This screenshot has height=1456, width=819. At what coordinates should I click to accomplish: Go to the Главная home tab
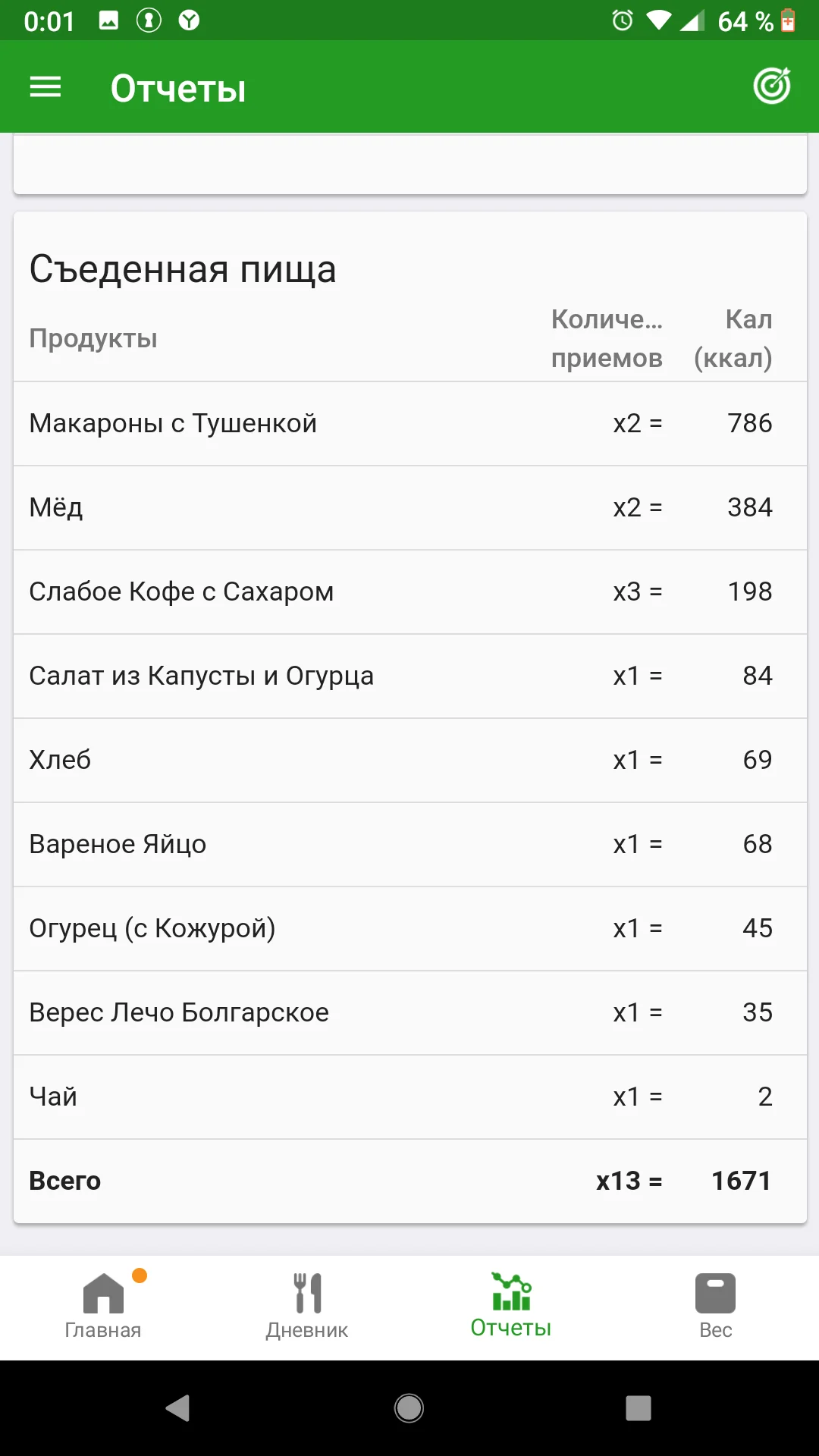[103, 1306]
